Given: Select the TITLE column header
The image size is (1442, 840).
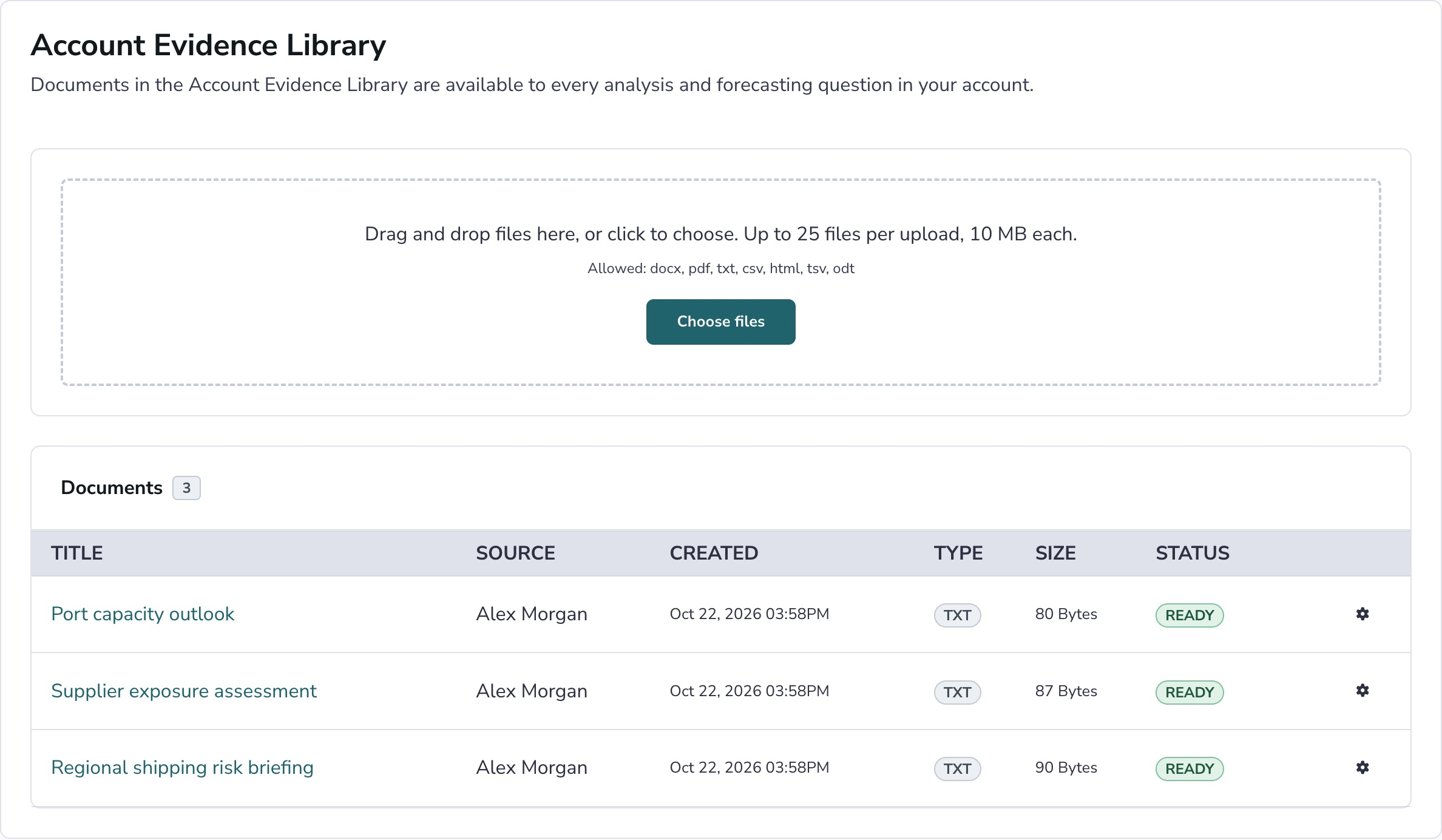Looking at the screenshot, I should (x=77, y=553).
